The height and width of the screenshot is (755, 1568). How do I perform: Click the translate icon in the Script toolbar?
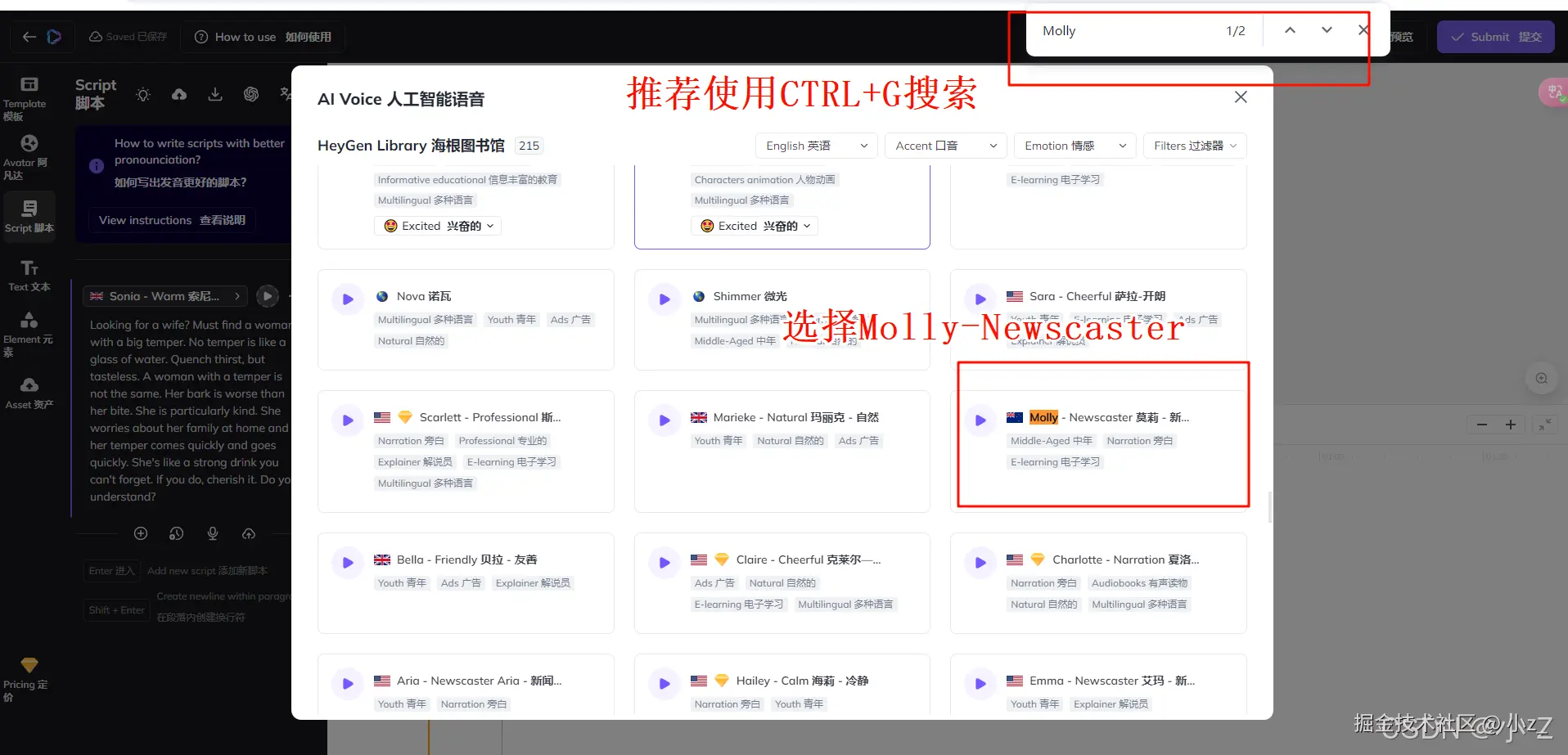point(285,94)
